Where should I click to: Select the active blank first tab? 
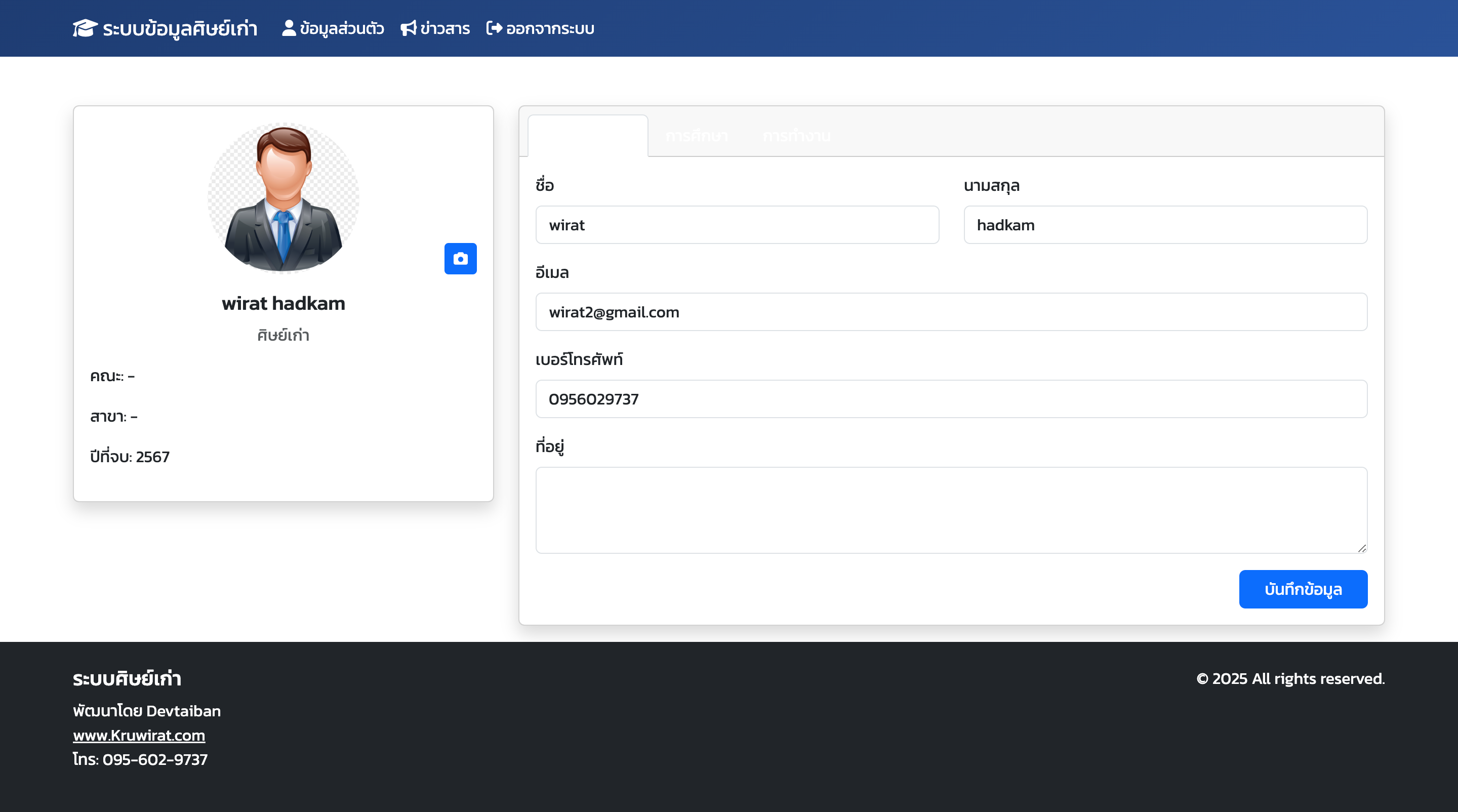coord(587,136)
